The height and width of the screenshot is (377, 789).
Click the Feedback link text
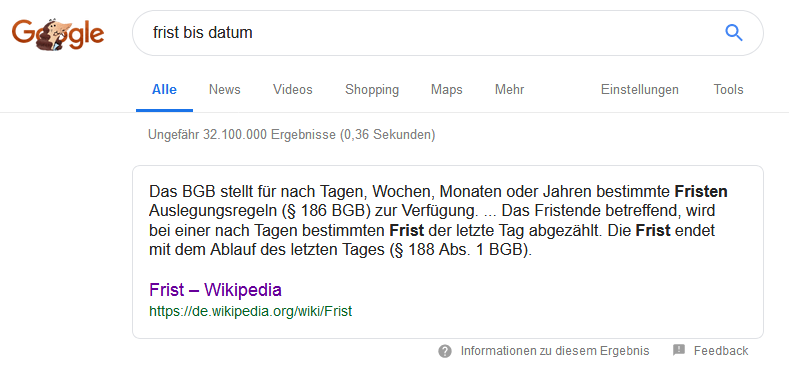point(721,351)
